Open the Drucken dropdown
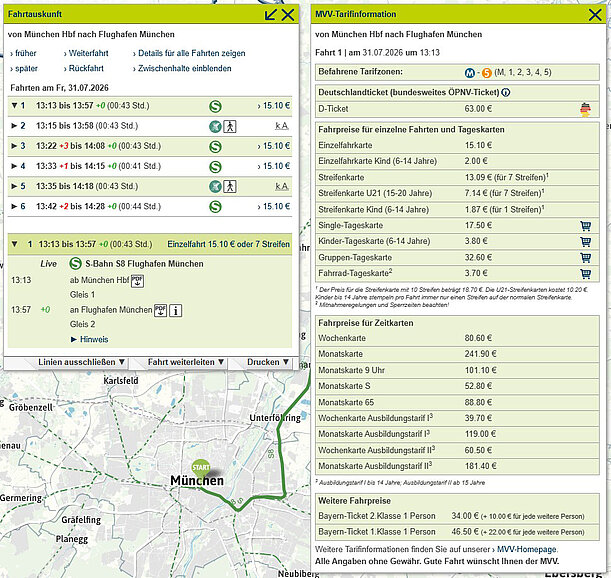Screen dimensions: 611x578 [x=268, y=362]
